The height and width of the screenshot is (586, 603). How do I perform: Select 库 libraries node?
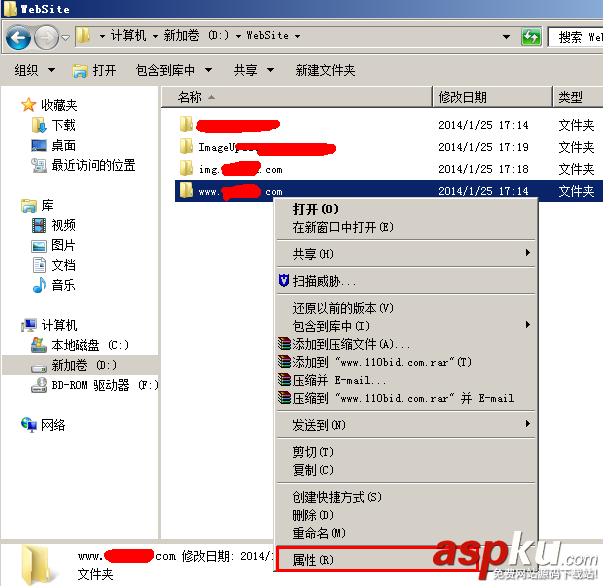click(38, 205)
